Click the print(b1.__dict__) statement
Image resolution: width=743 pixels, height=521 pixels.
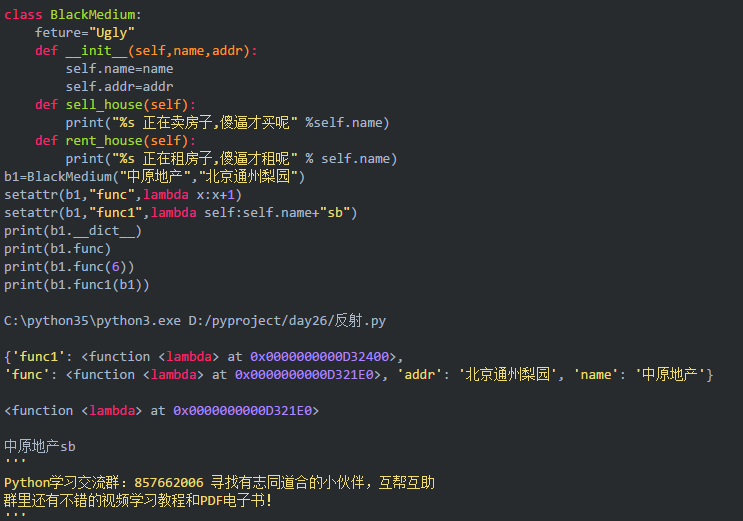pos(73,231)
